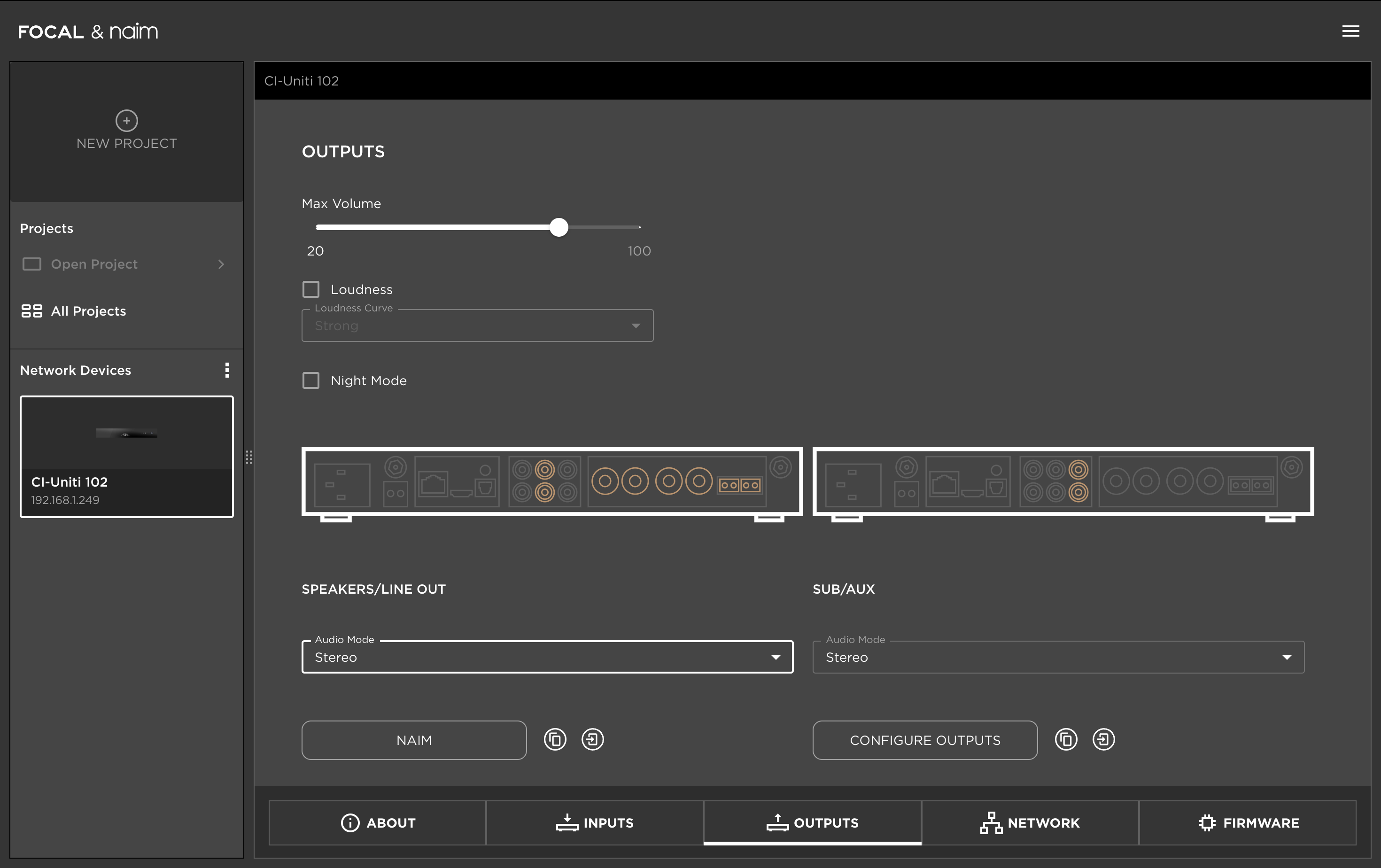Switch to the Firmware tab
Image resolution: width=1381 pixels, height=868 pixels.
click(x=1248, y=823)
